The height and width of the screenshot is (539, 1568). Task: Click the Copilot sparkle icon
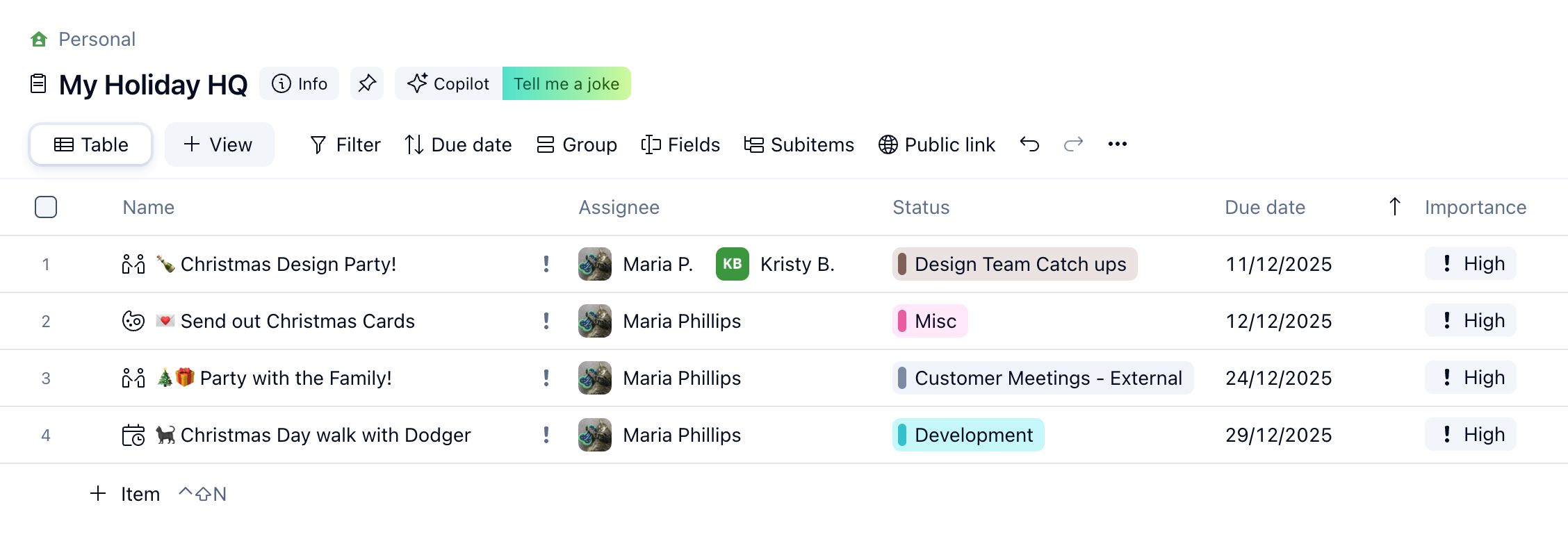point(417,83)
